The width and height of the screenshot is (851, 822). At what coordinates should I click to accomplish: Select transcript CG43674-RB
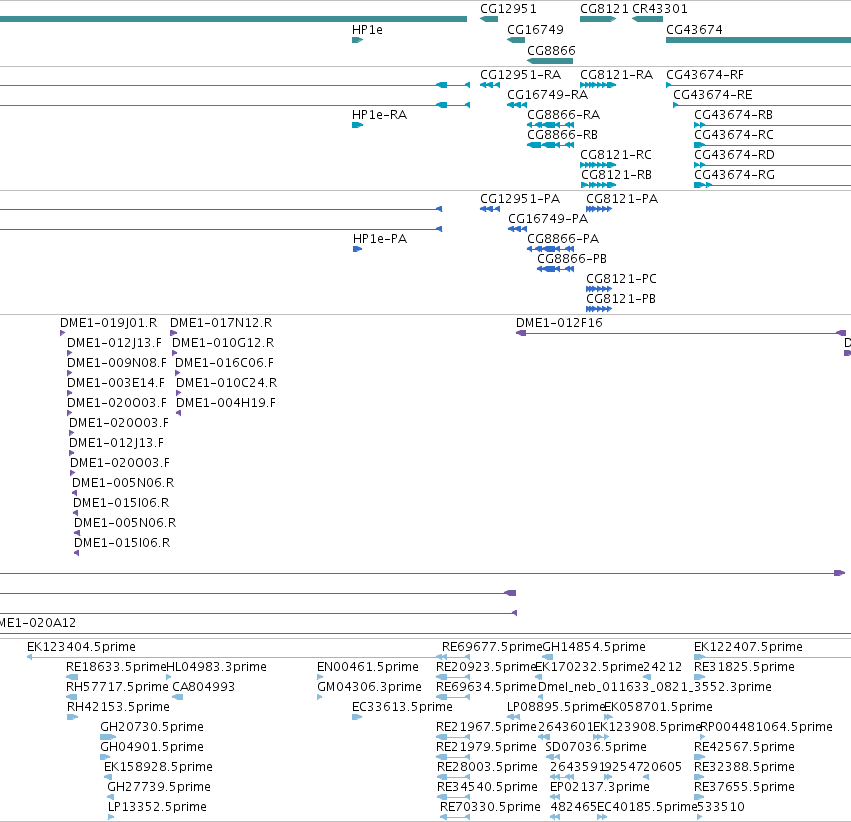coord(733,115)
